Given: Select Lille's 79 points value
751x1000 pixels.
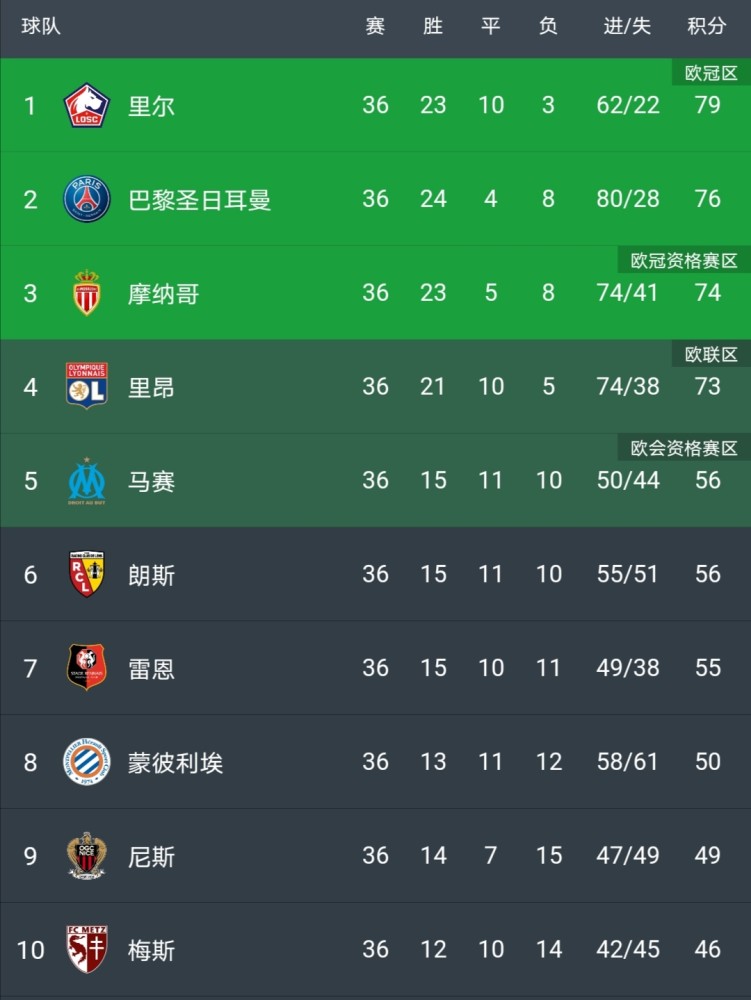Looking at the screenshot, I should point(708,105).
